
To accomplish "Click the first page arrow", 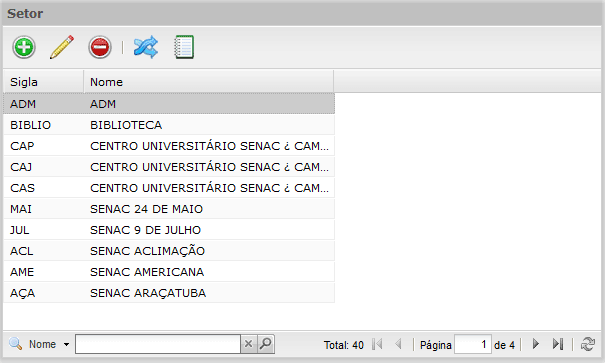I will [377, 343].
